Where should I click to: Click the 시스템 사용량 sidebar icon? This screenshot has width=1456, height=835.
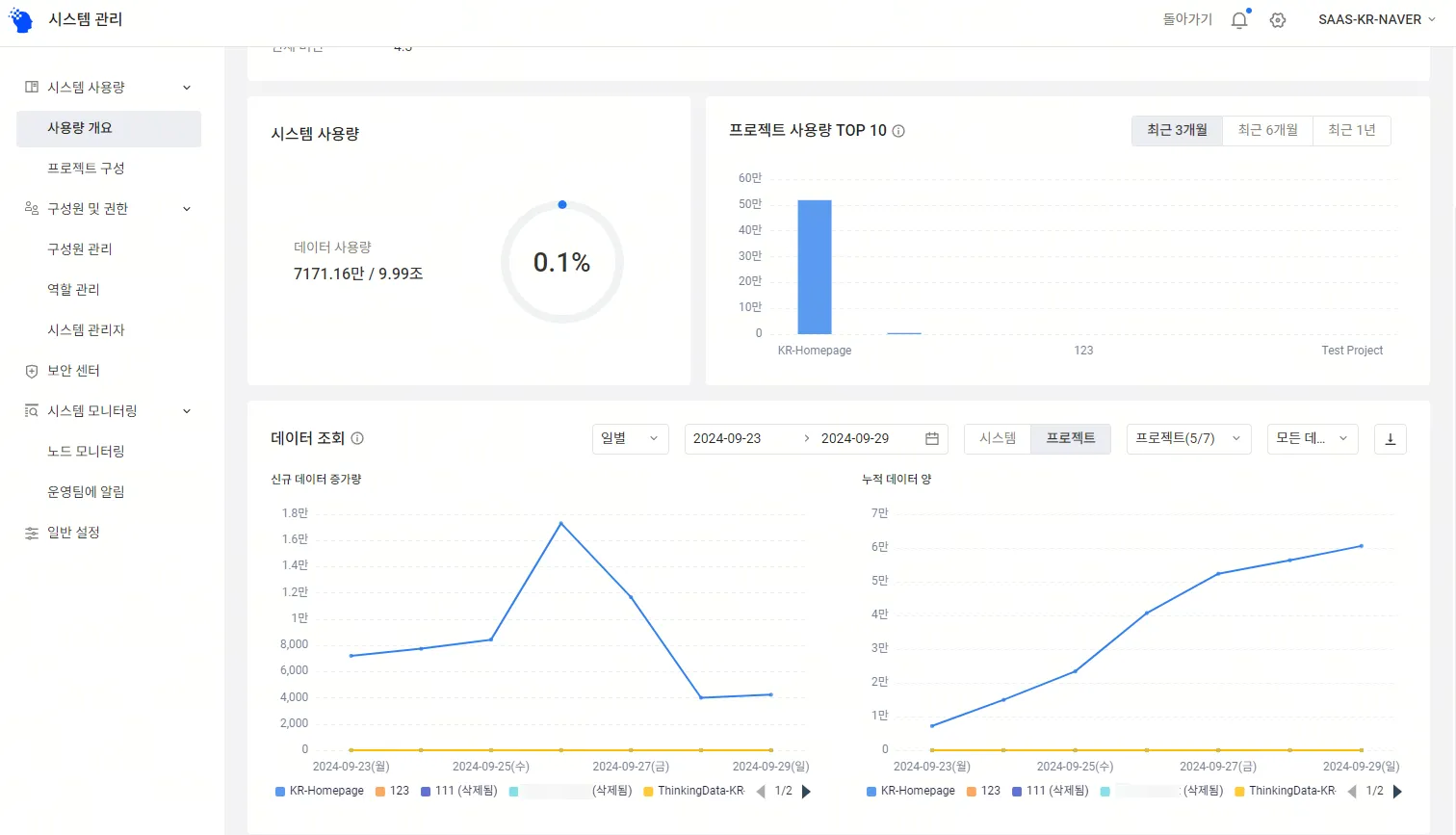point(32,88)
